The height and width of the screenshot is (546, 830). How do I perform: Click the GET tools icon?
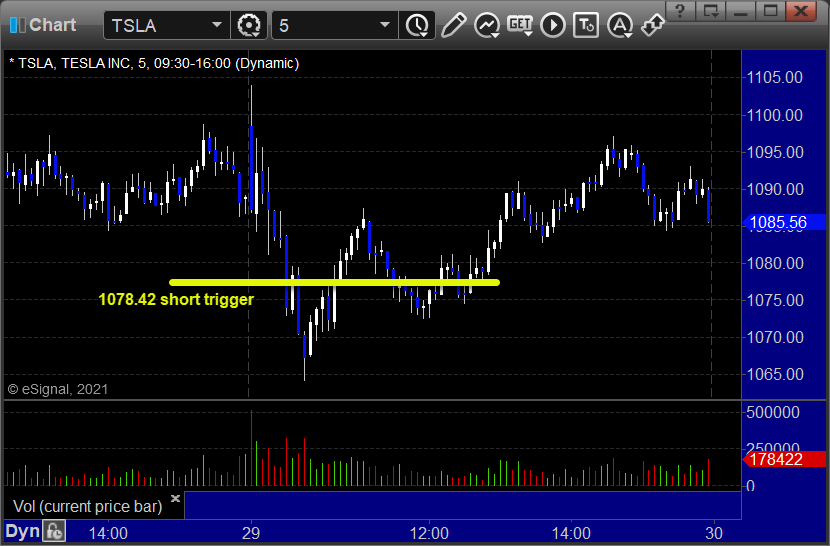coord(520,25)
